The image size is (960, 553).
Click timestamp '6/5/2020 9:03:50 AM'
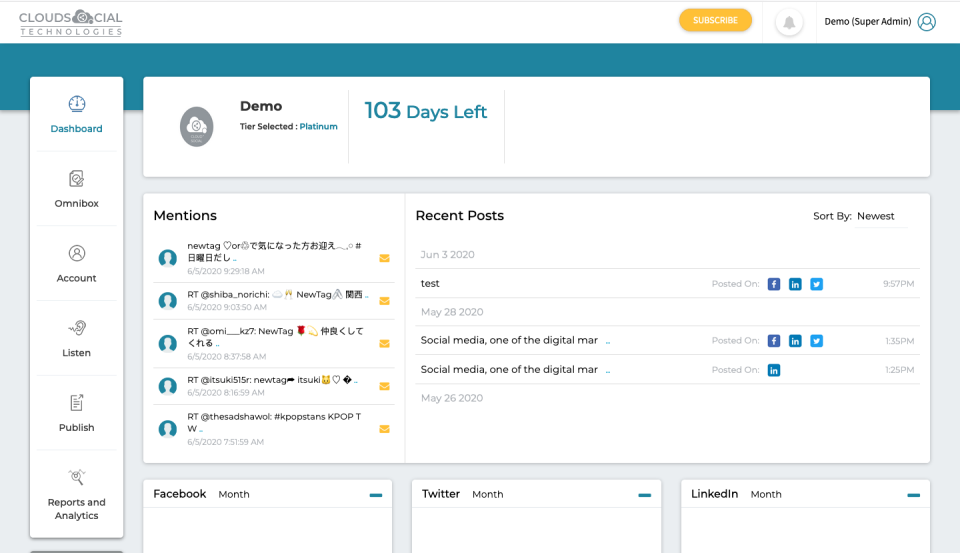click(x=227, y=307)
